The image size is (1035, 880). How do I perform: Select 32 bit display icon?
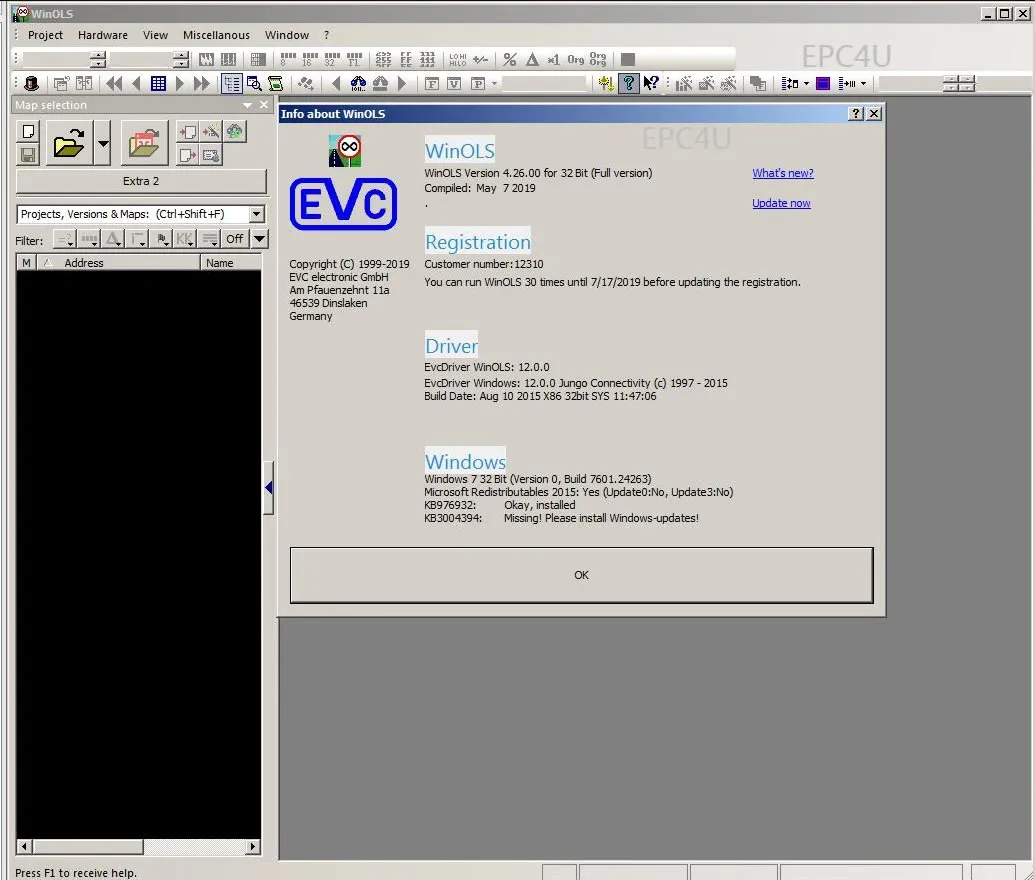[x=332, y=59]
